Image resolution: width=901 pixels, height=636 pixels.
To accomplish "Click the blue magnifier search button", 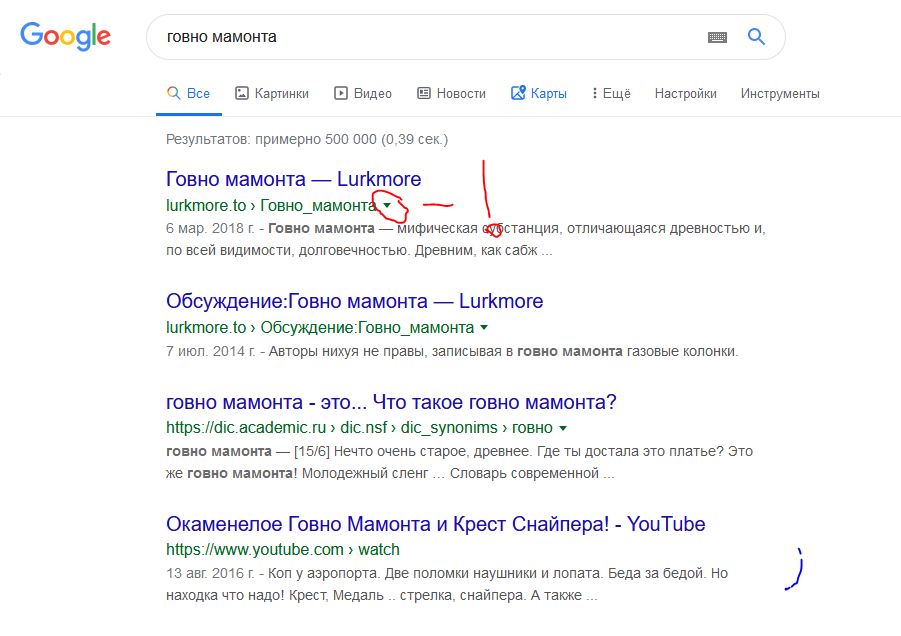I will coord(756,37).
